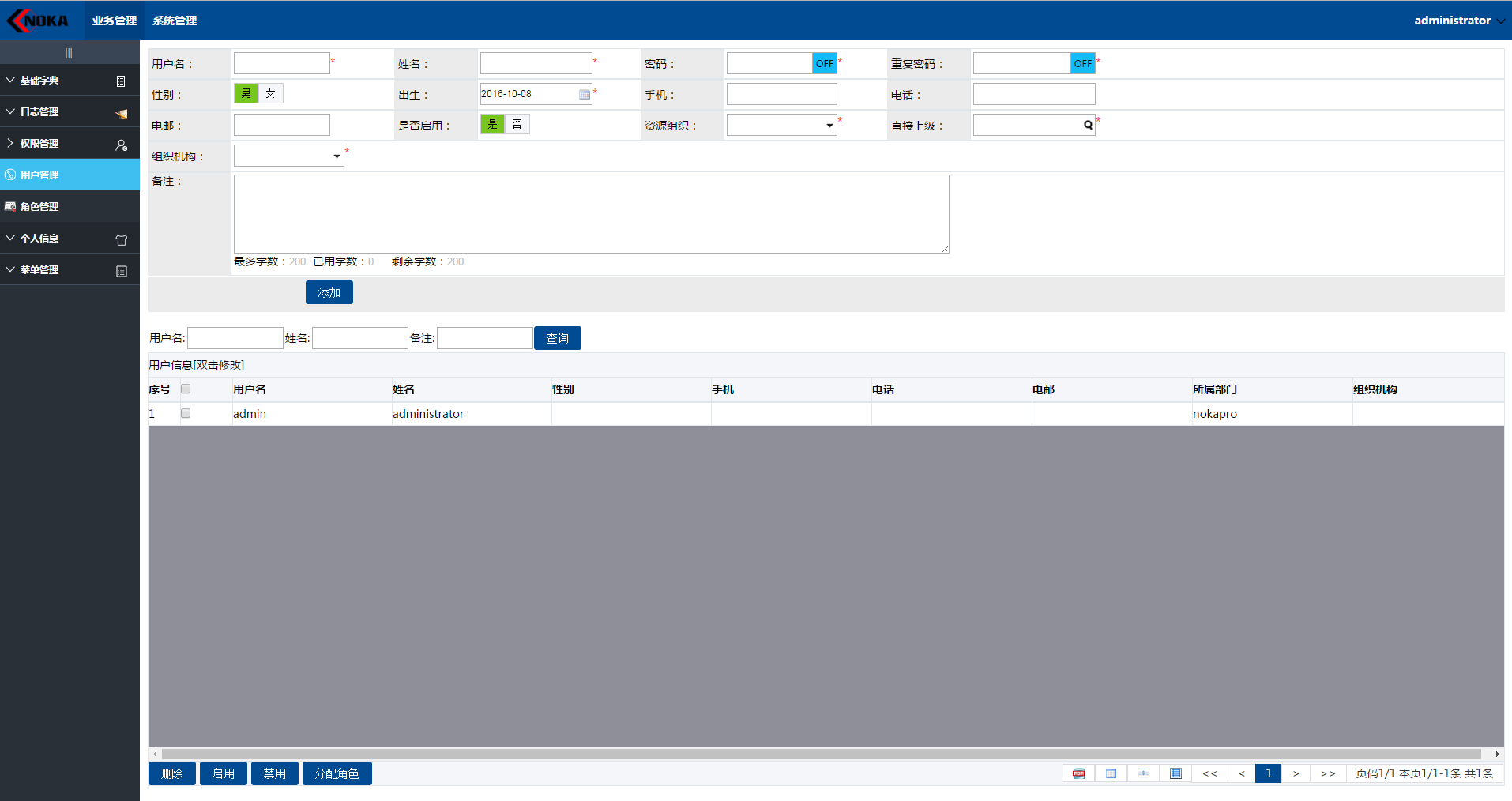The height and width of the screenshot is (801, 1512).
Task: Click inside the 备注 text area
Action: coord(590,213)
